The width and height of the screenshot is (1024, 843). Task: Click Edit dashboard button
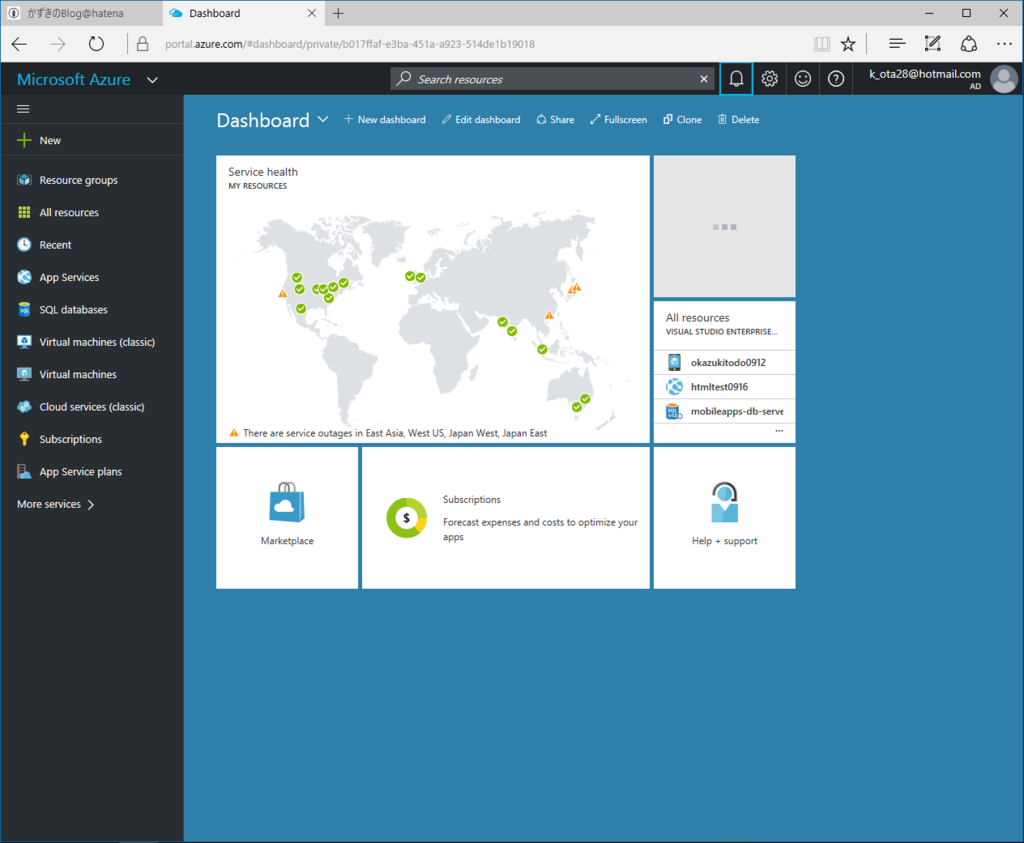point(481,119)
